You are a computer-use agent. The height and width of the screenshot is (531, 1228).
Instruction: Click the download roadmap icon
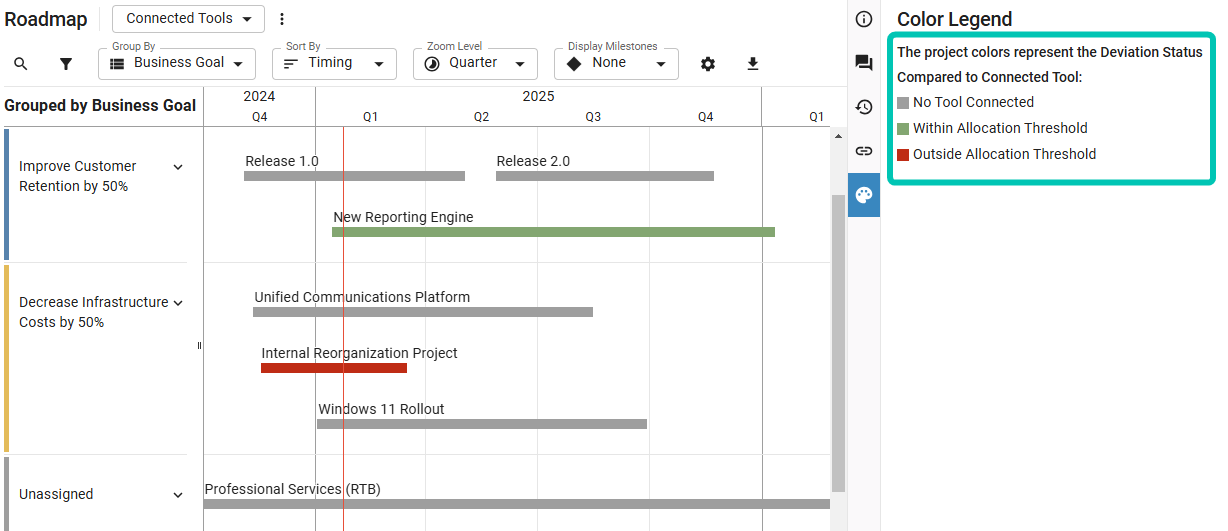[753, 64]
